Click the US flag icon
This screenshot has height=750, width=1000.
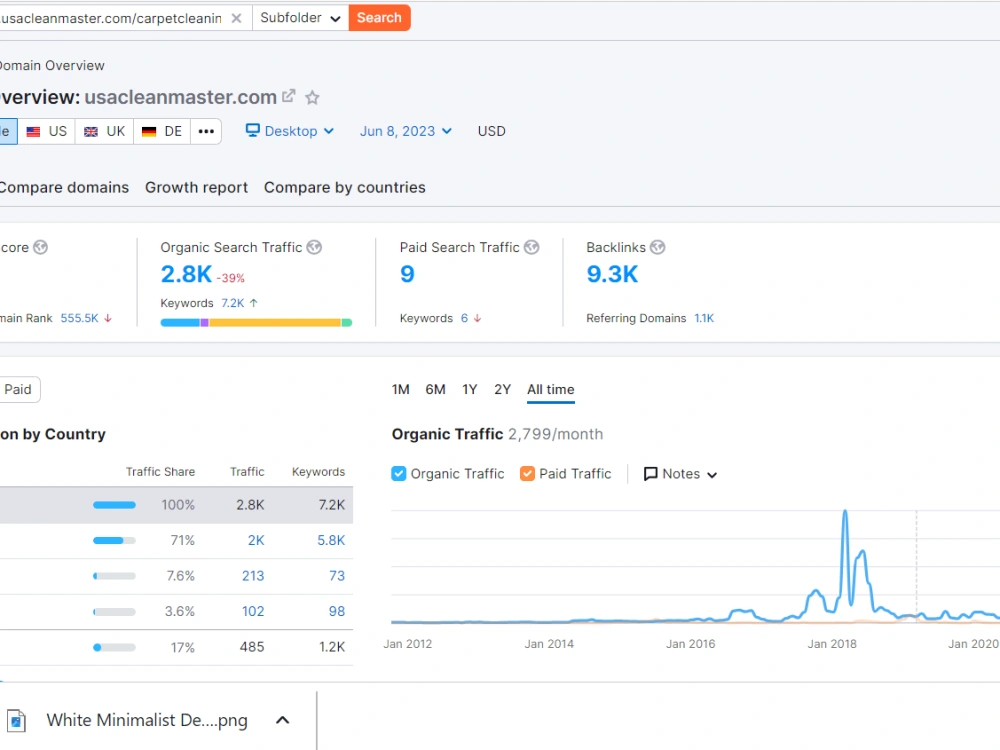pyautogui.click(x=33, y=131)
